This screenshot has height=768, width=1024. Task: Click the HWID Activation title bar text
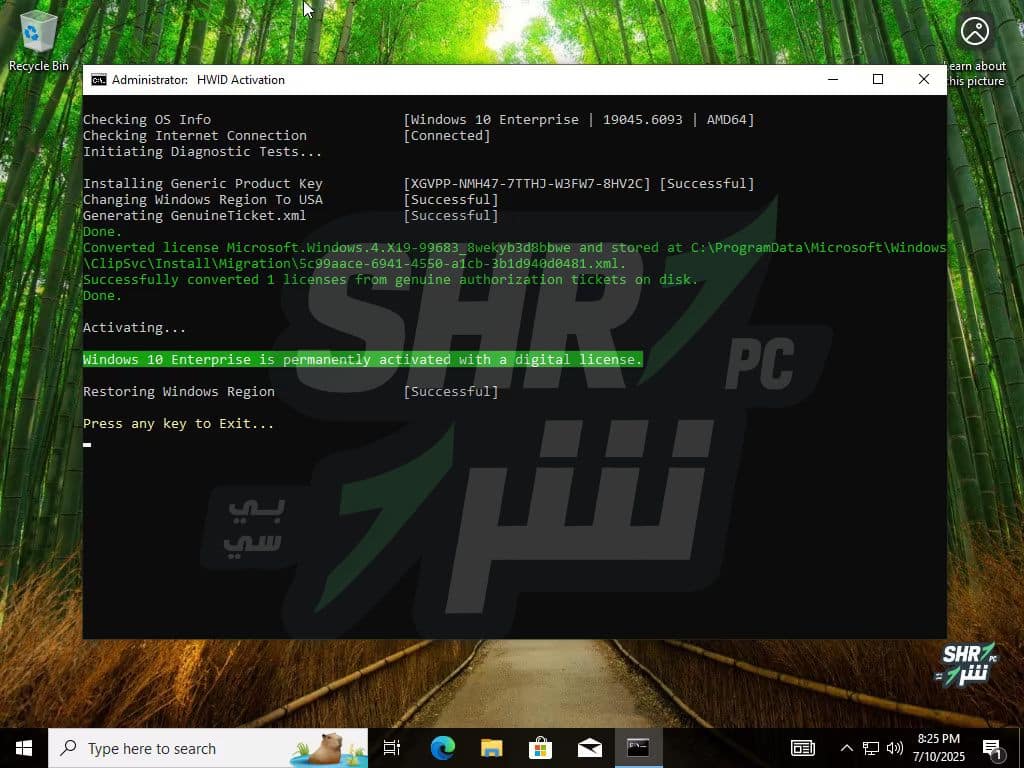199,80
